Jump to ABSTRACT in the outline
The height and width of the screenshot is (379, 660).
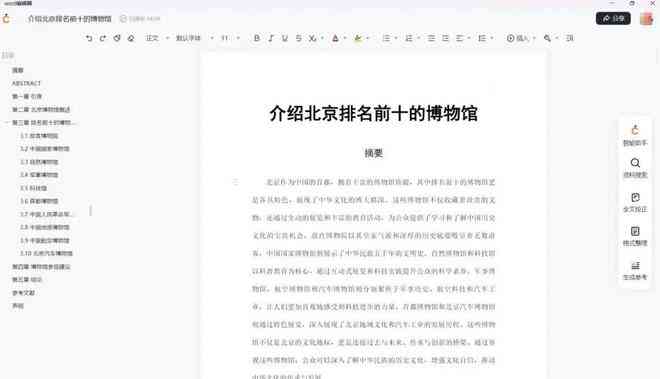pyautogui.click(x=27, y=83)
